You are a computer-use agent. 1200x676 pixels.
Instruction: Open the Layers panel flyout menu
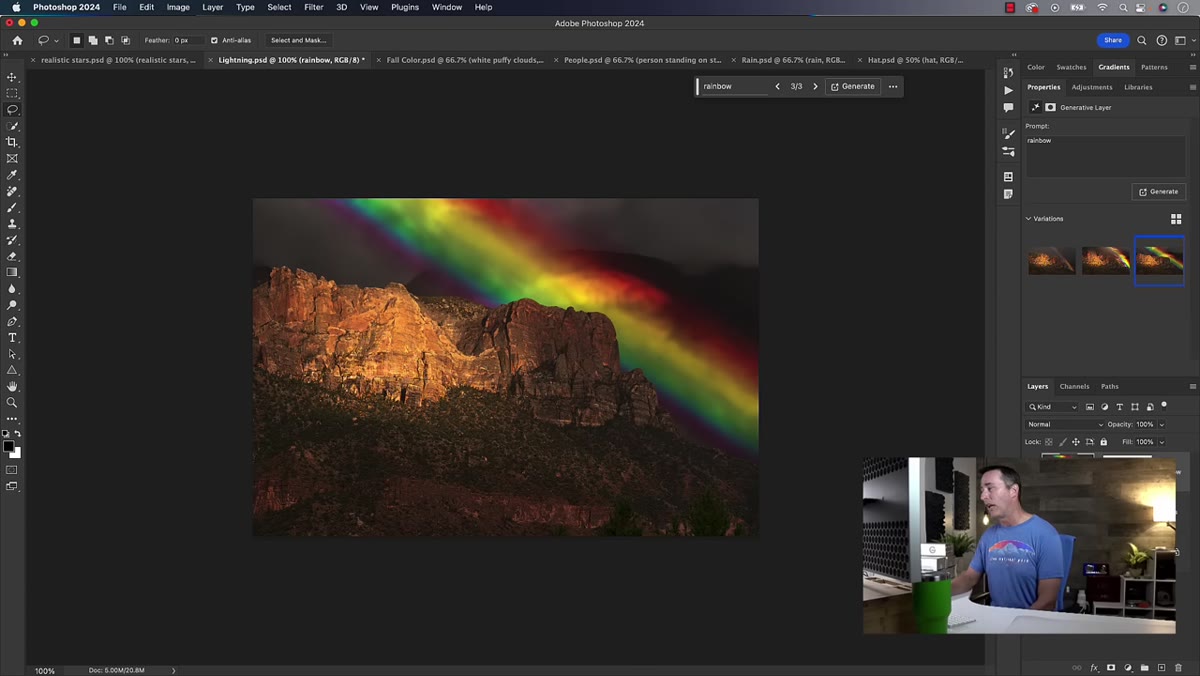pos(1192,386)
